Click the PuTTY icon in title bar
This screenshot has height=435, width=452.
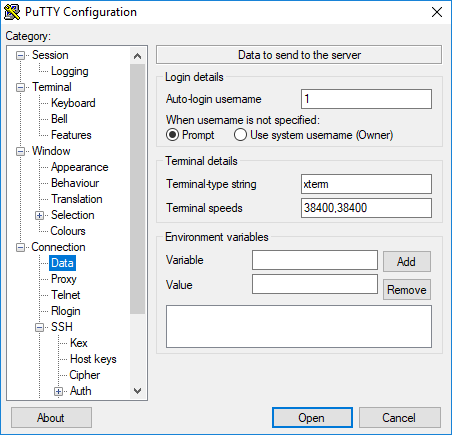click(x=12, y=12)
